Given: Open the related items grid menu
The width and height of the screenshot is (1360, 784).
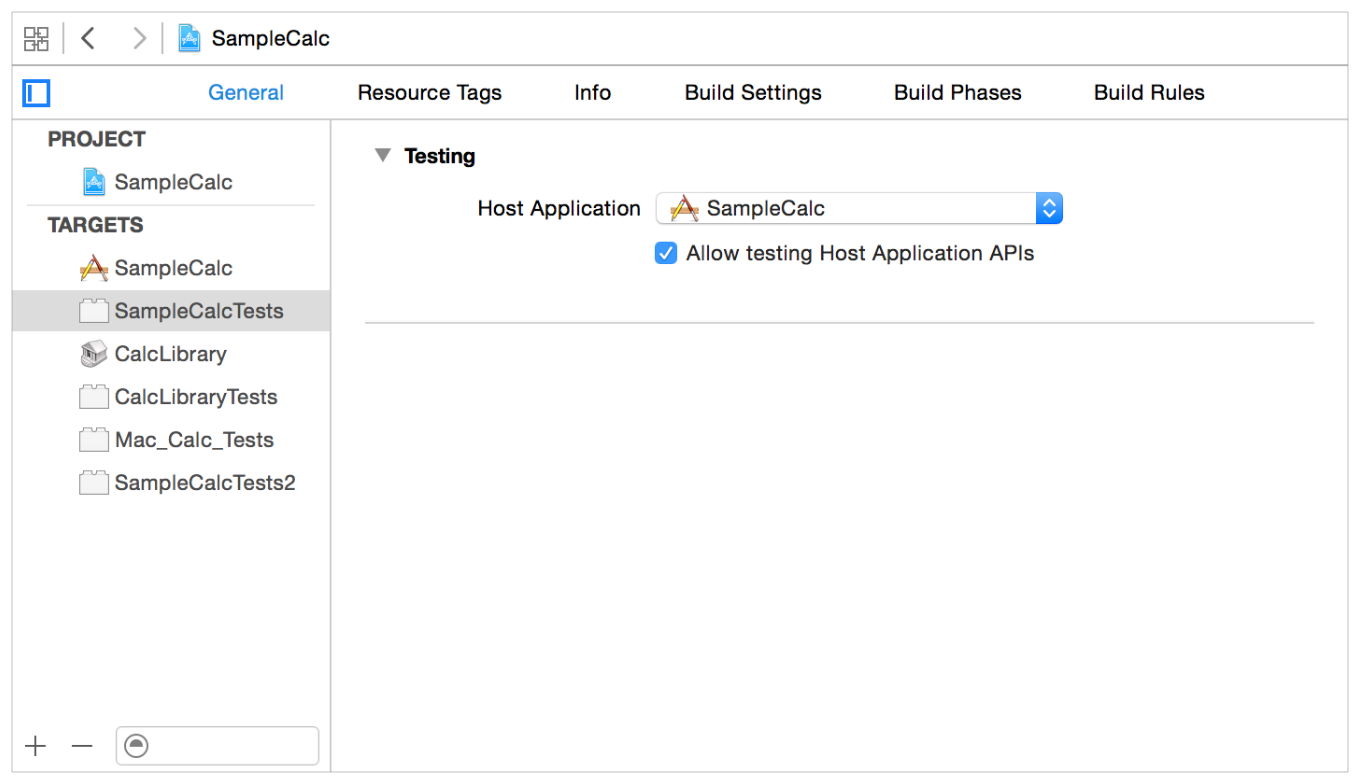Looking at the screenshot, I should coord(36,39).
